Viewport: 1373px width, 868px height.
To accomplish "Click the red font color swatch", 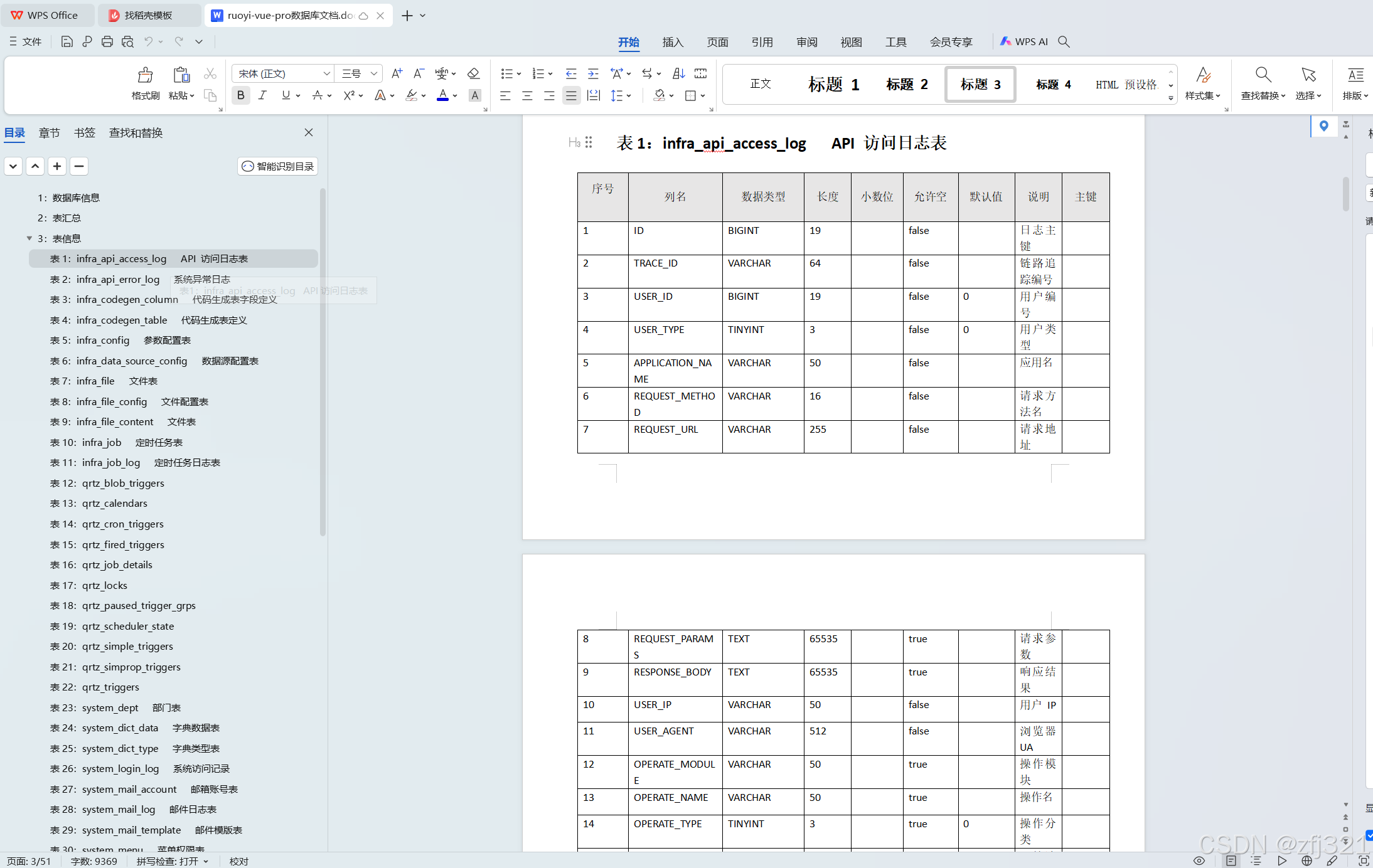I will 442,95.
